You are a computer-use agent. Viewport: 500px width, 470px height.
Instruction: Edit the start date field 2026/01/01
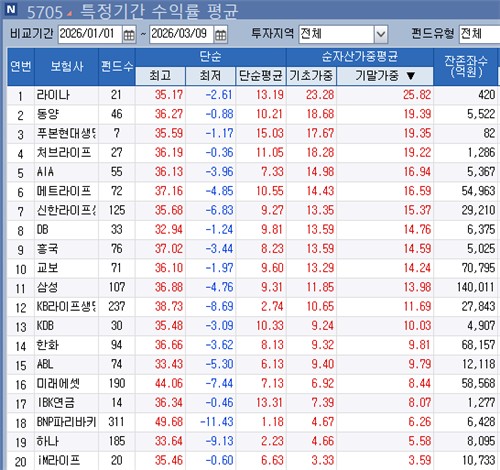90,34
